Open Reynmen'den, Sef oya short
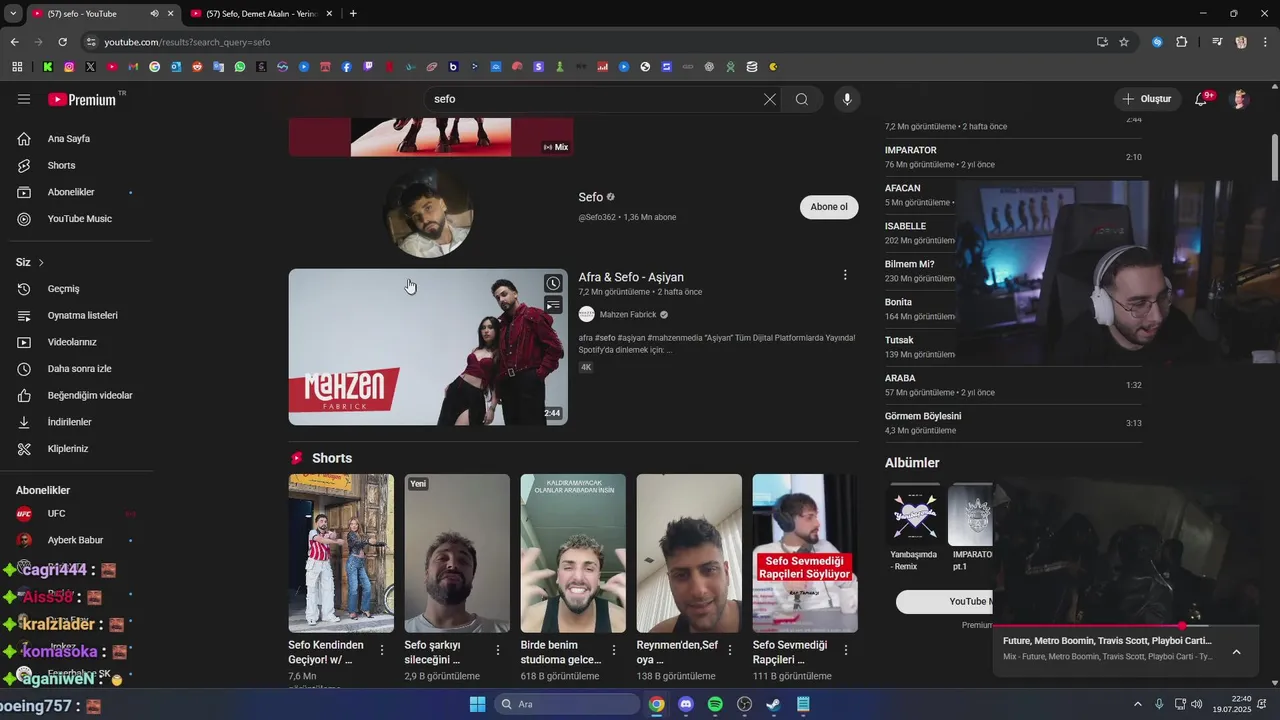1280x720 pixels. [x=689, y=553]
